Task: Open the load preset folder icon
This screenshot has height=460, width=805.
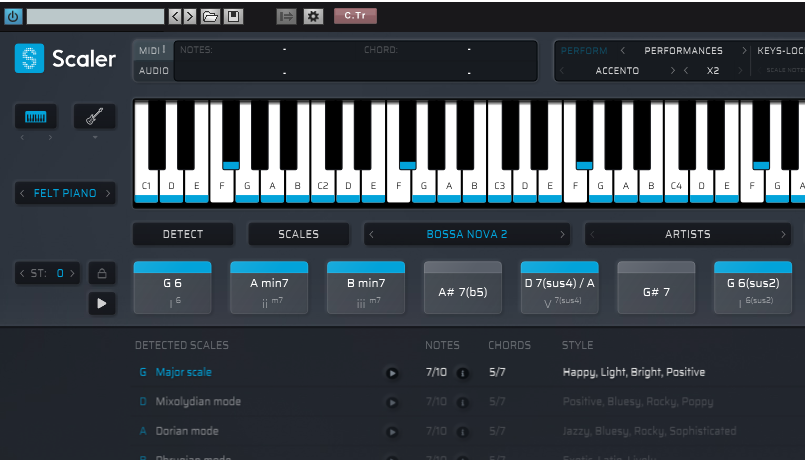Action: pos(210,16)
